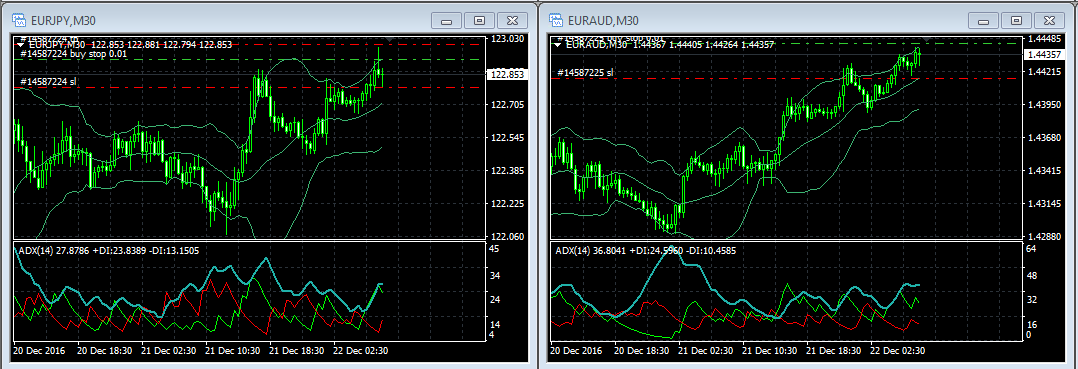1078x369 pixels.
Task: Click the EURAUD ADX(14) 36.8041 indicator label
Action: pyautogui.click(x=646, y=251)
